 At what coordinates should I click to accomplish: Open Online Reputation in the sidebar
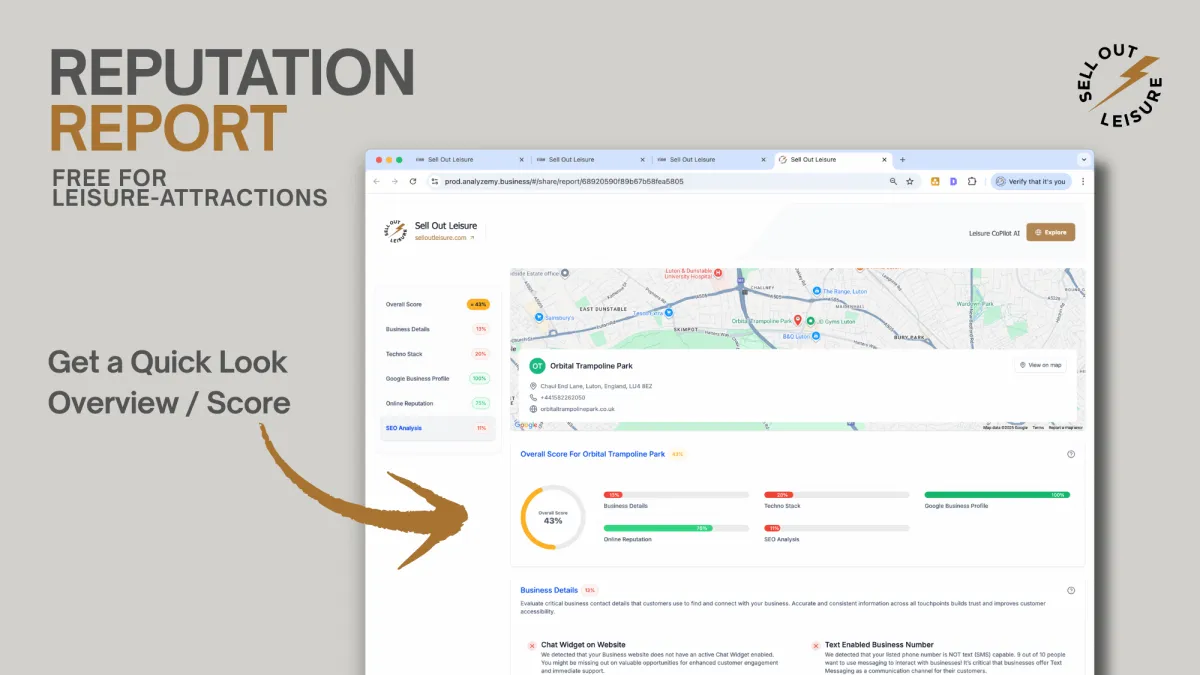click(x=438, y=404)
